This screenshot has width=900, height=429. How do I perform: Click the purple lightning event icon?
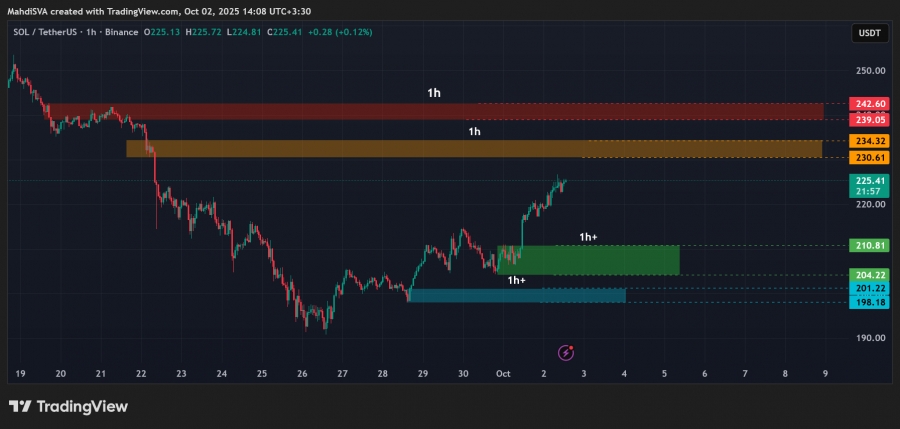566,352
